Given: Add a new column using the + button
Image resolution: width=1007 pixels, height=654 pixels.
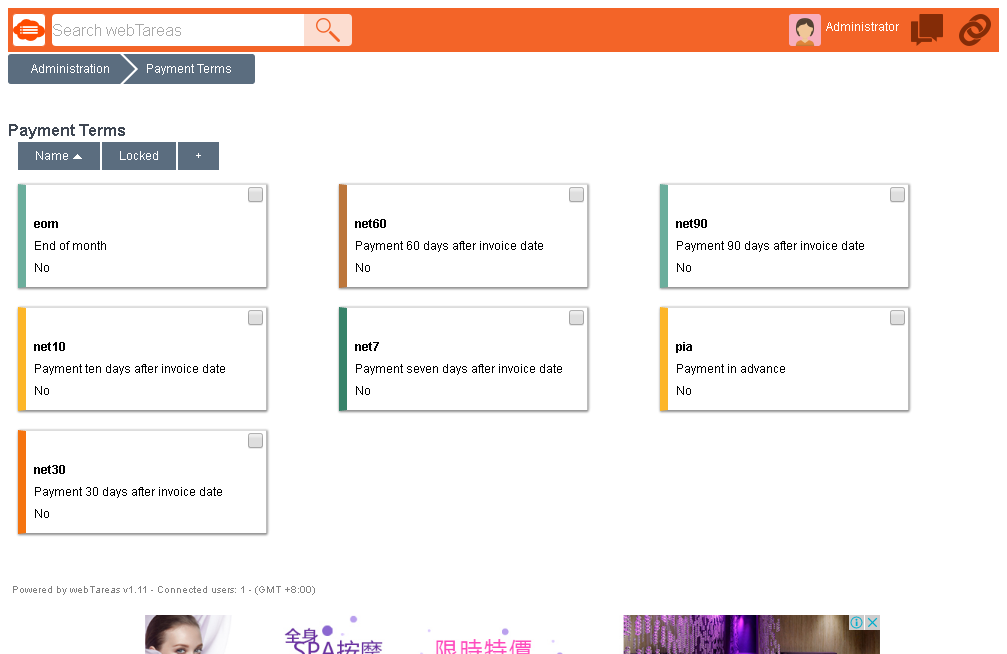Looking at the screenshot, I should tap(198, 156).
